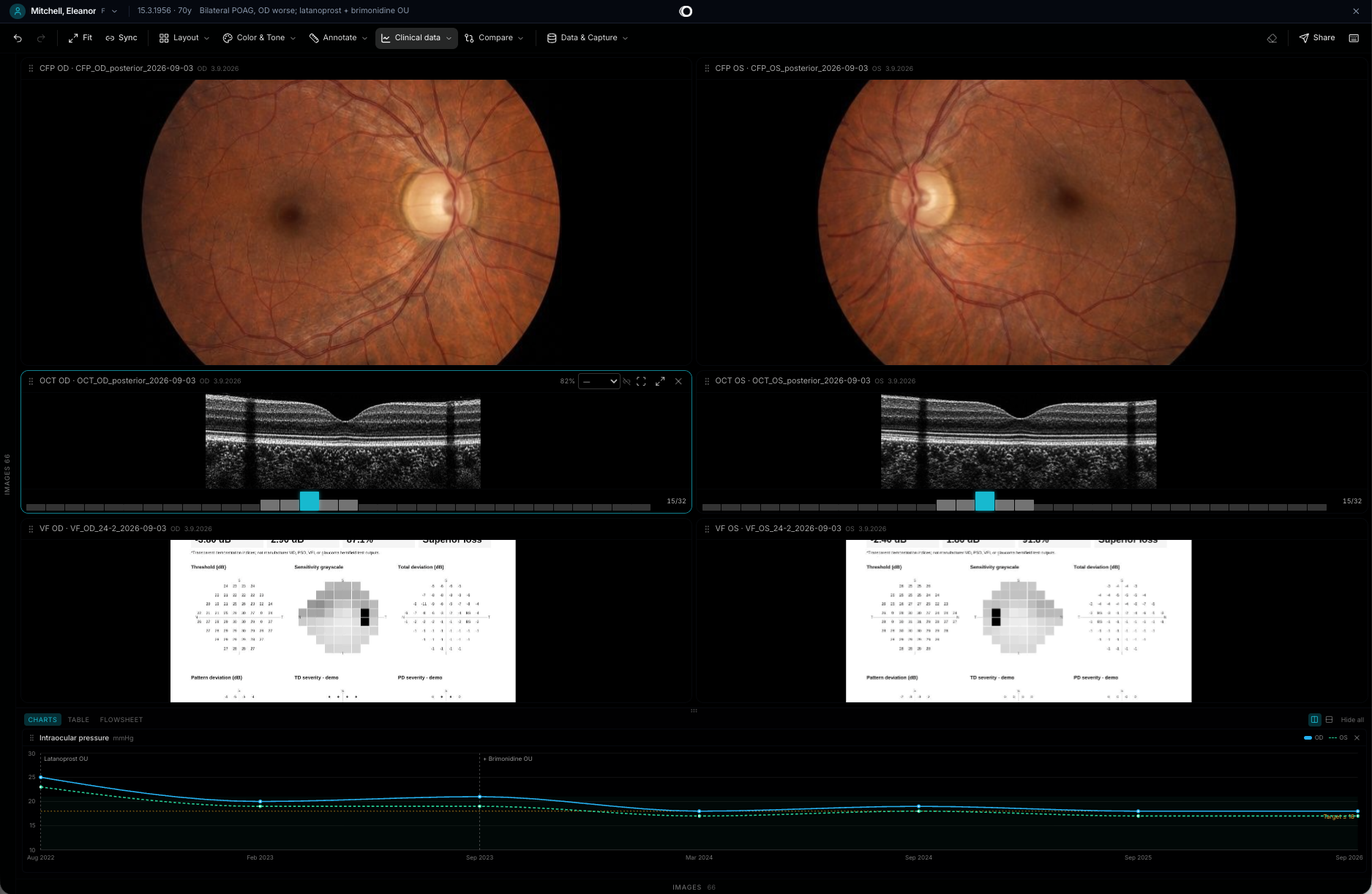Click the Share button
The image size is (1372, 894).
pos(1316,38)
